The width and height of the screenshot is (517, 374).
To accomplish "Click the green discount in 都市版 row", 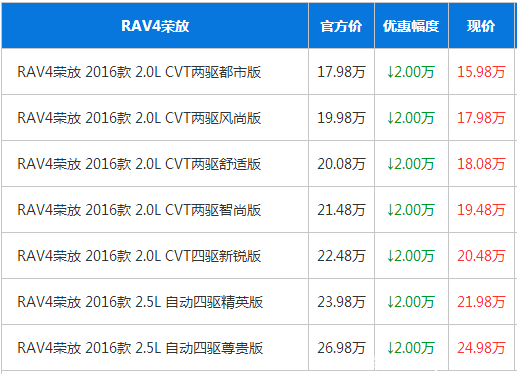I will [x=411, y=72].
